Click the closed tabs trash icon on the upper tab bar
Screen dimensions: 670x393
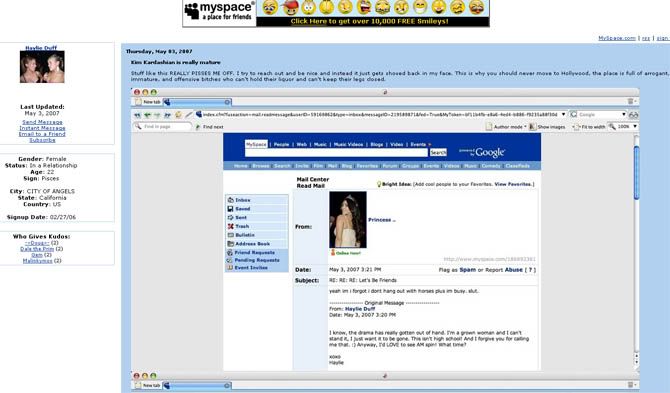point(631,101)
